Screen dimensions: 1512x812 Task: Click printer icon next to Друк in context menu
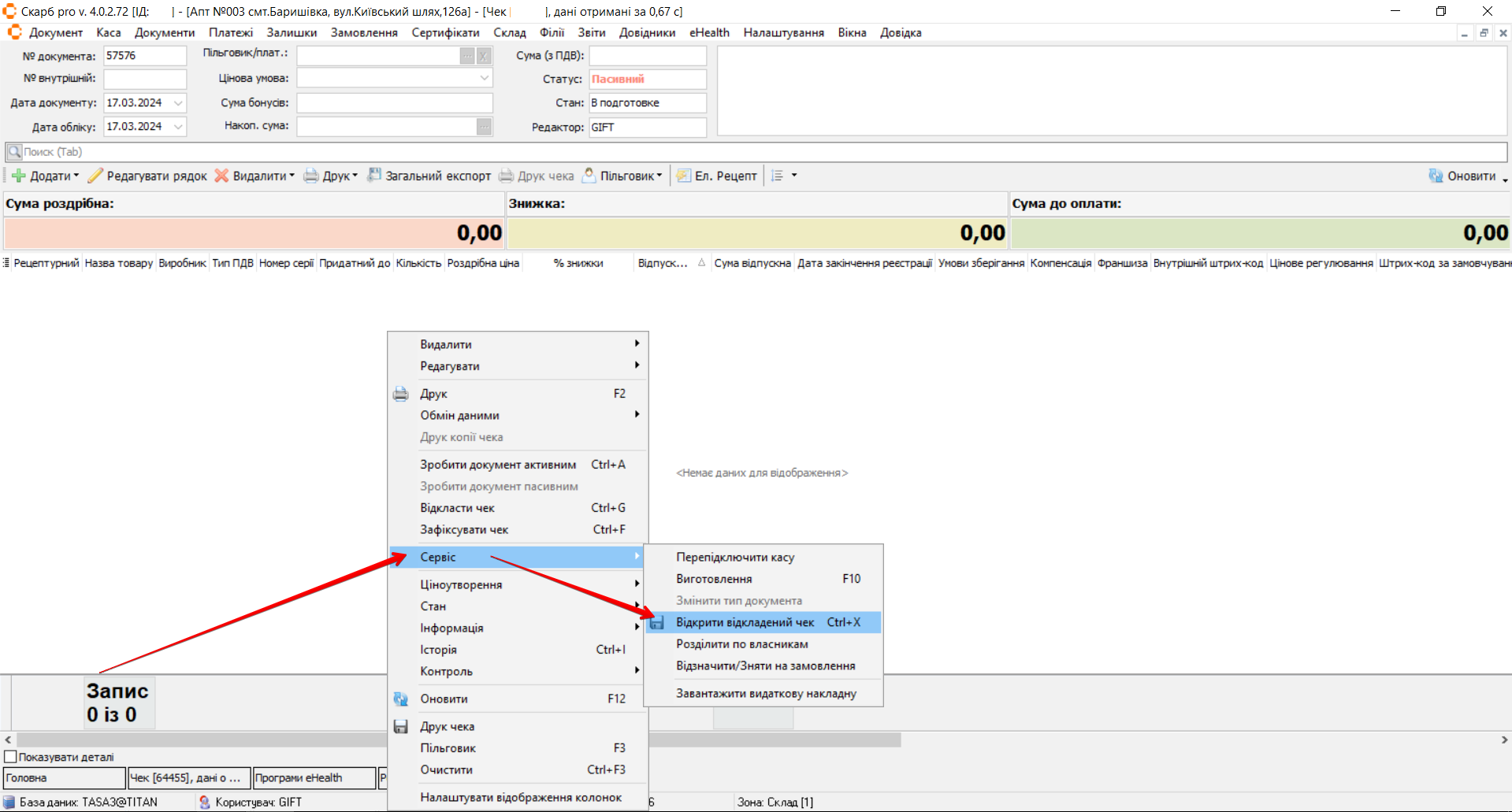click(x=401, y=394)
